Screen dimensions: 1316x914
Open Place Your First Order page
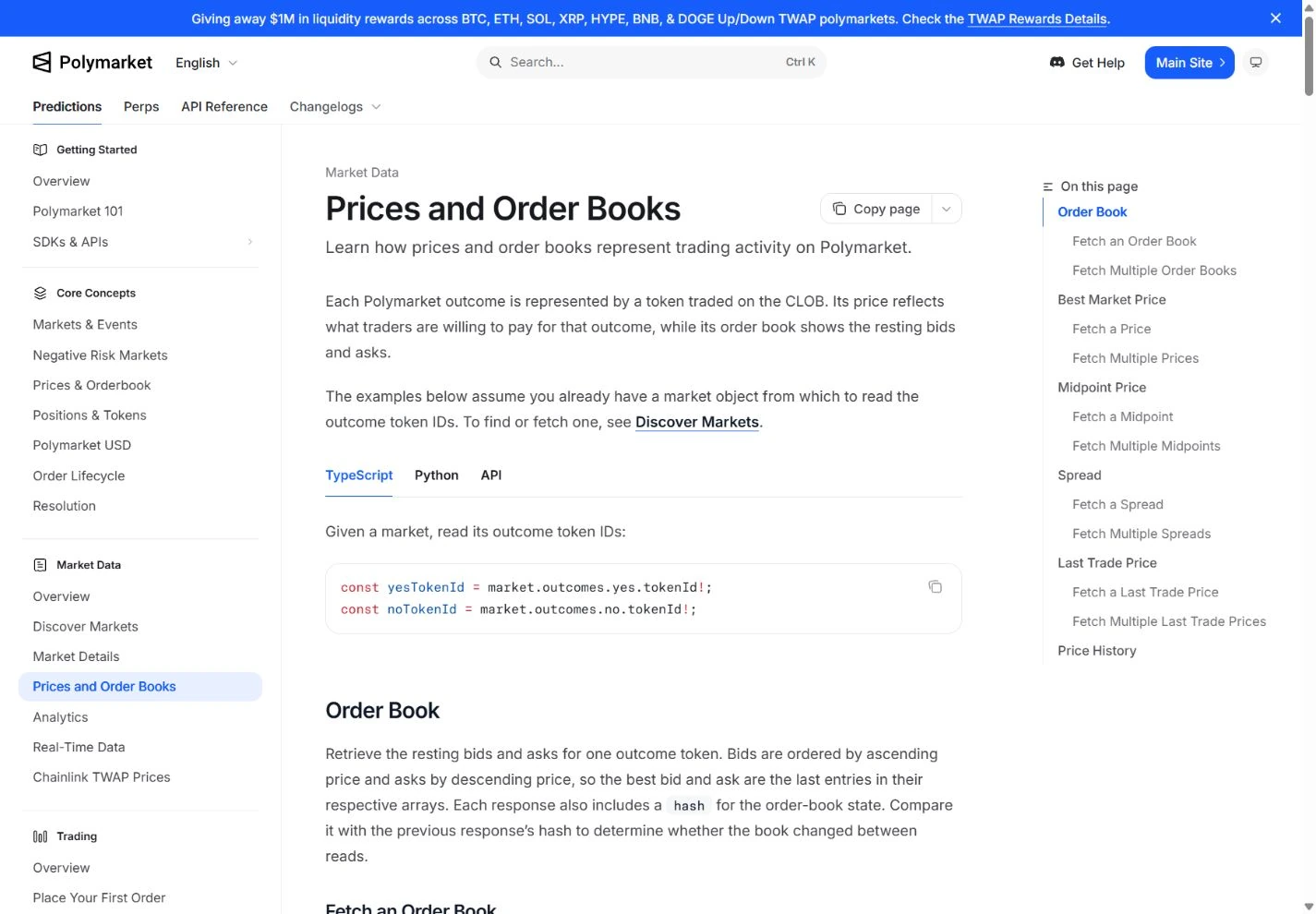pos(99,897)
